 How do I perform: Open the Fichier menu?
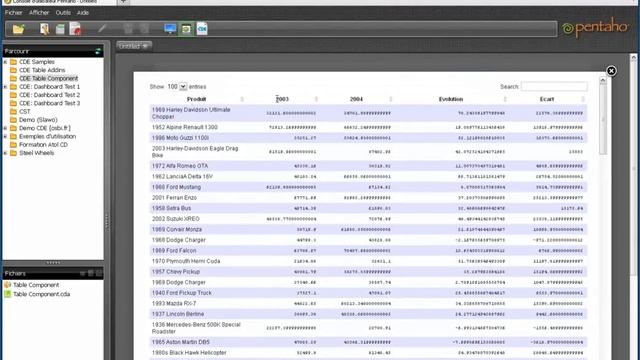pos(13,13)
